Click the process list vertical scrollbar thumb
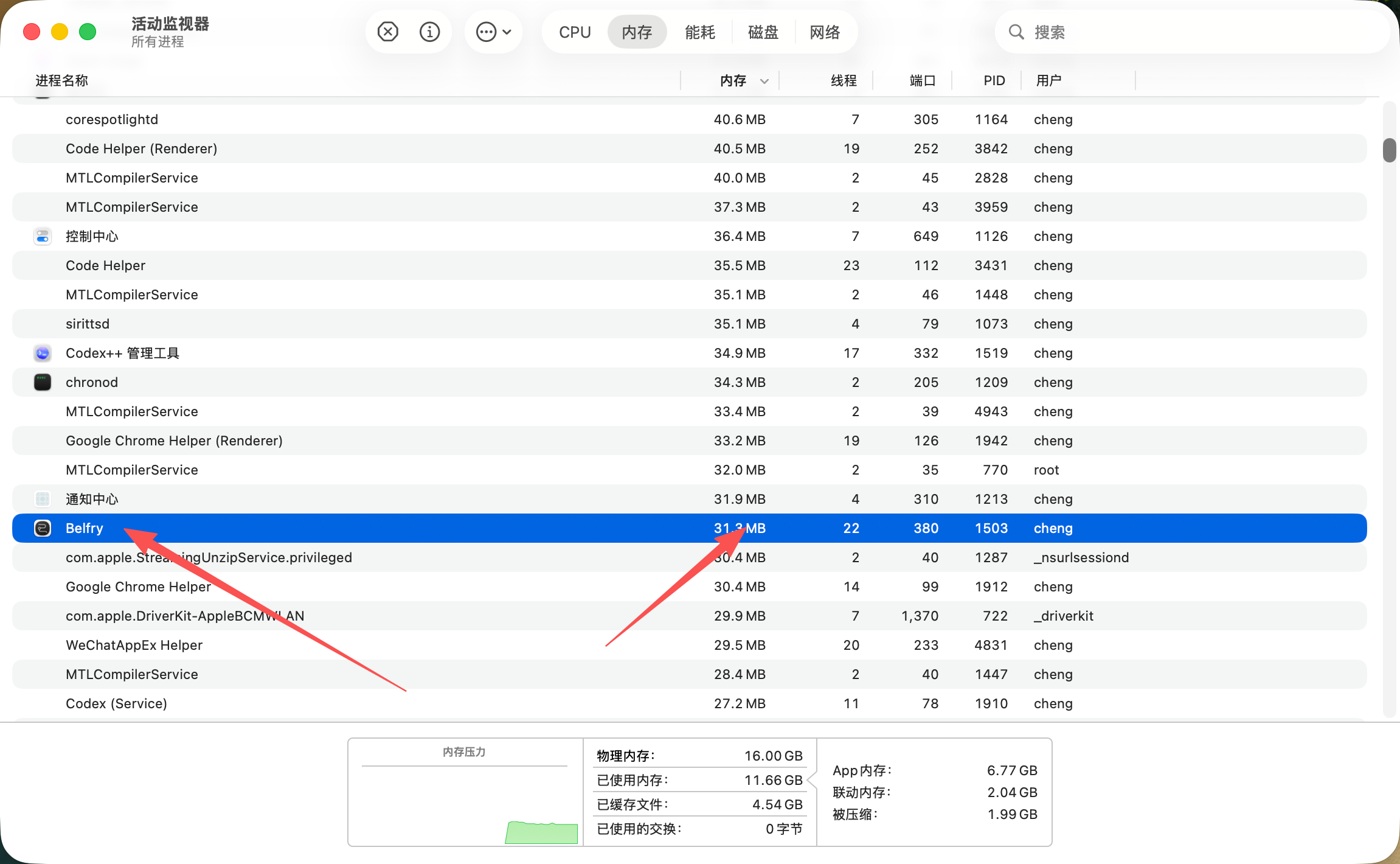The width and height of the screenshot is (1400, 864). pyautogui.click(x=1389, y=150)
